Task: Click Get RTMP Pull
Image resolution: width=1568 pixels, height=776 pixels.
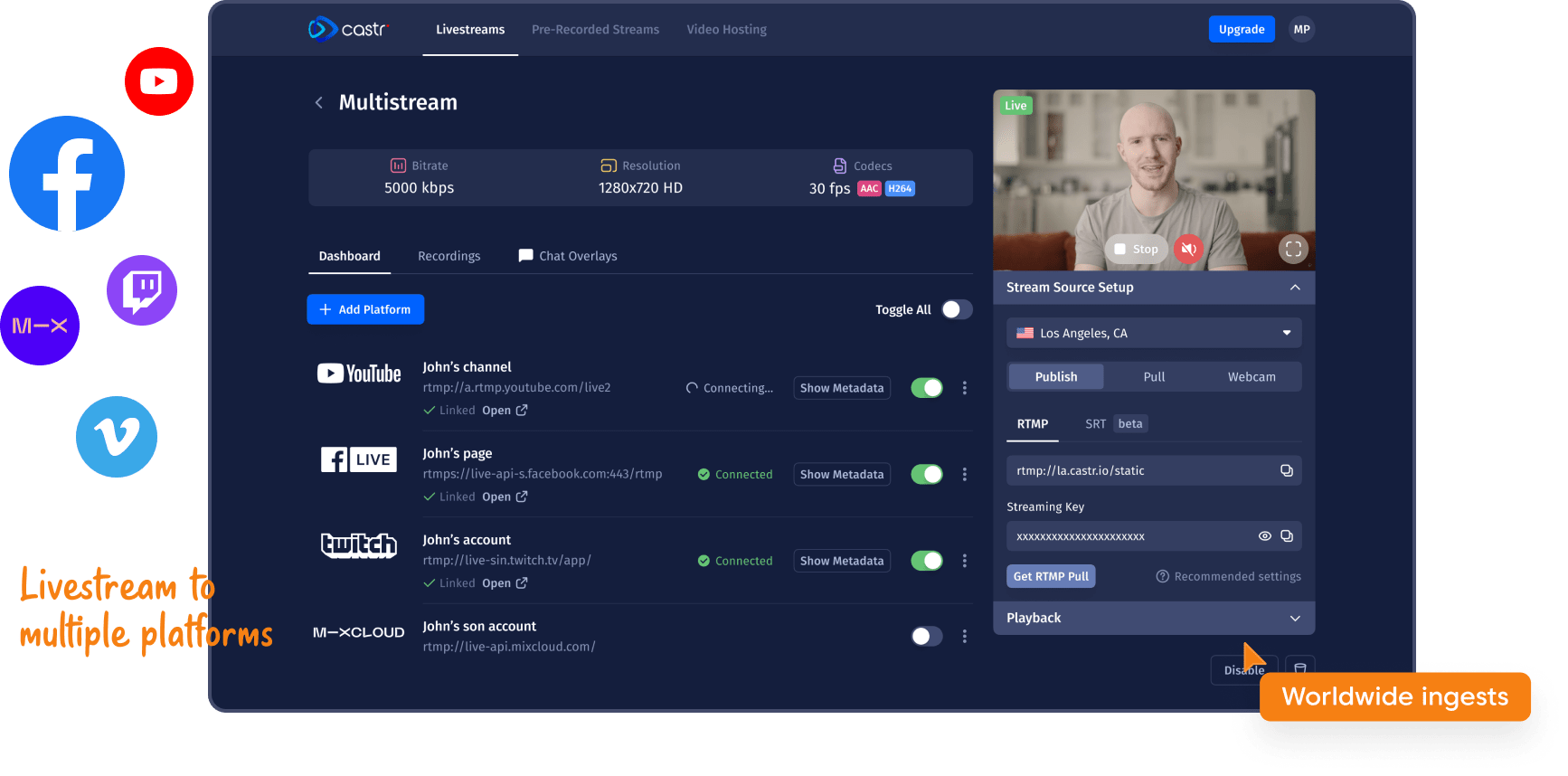Action: click(1051, 576)
